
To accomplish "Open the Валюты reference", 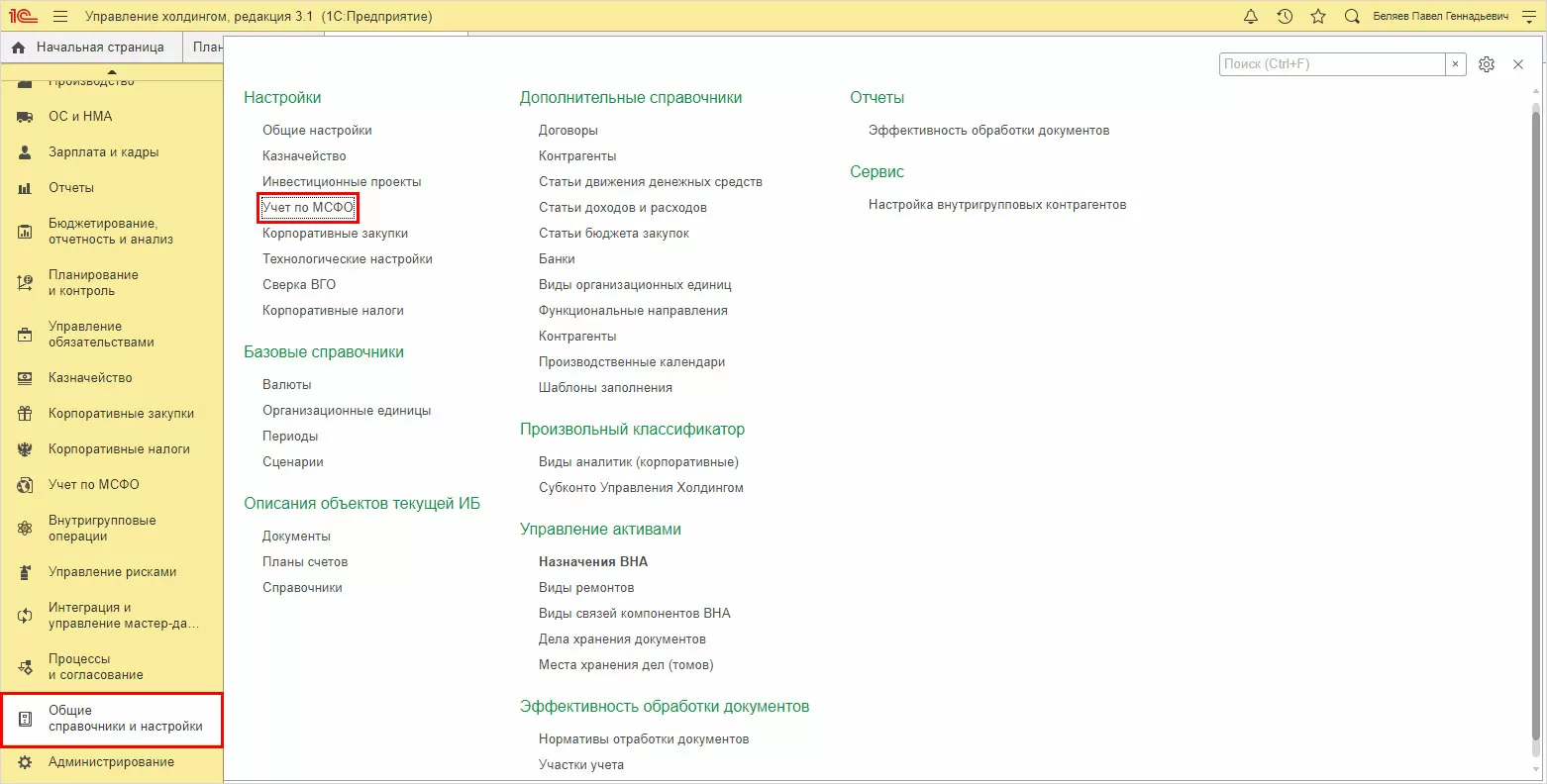I will [x=287, y=384].
